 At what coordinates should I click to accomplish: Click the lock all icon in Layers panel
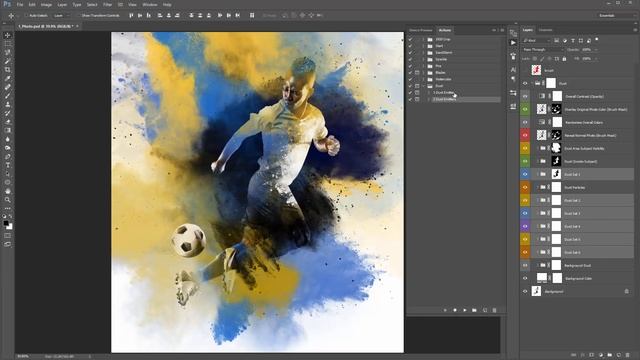pos(564,59)
